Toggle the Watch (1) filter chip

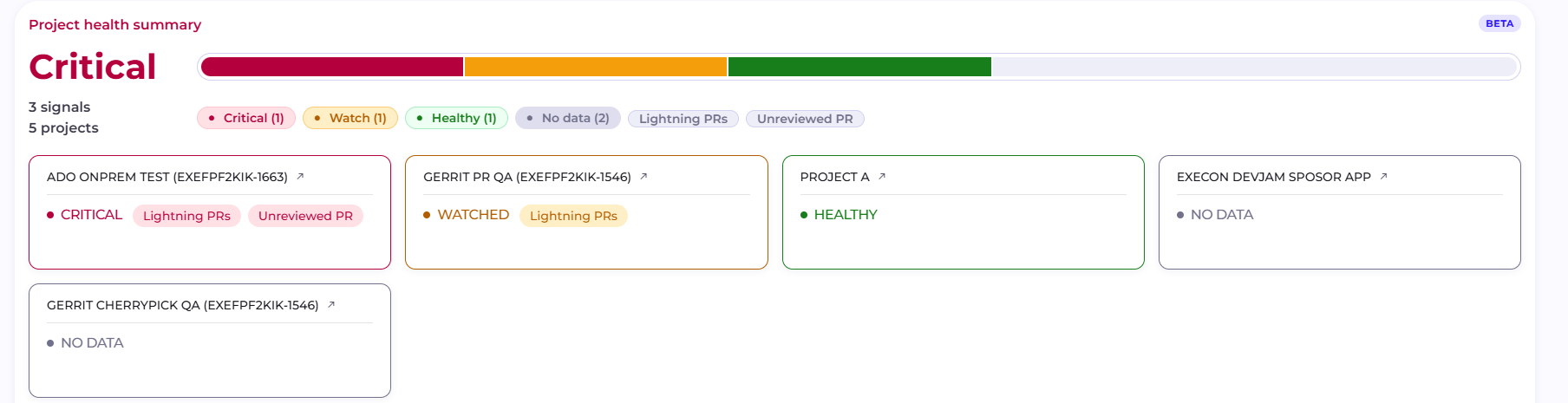point(350,118)
